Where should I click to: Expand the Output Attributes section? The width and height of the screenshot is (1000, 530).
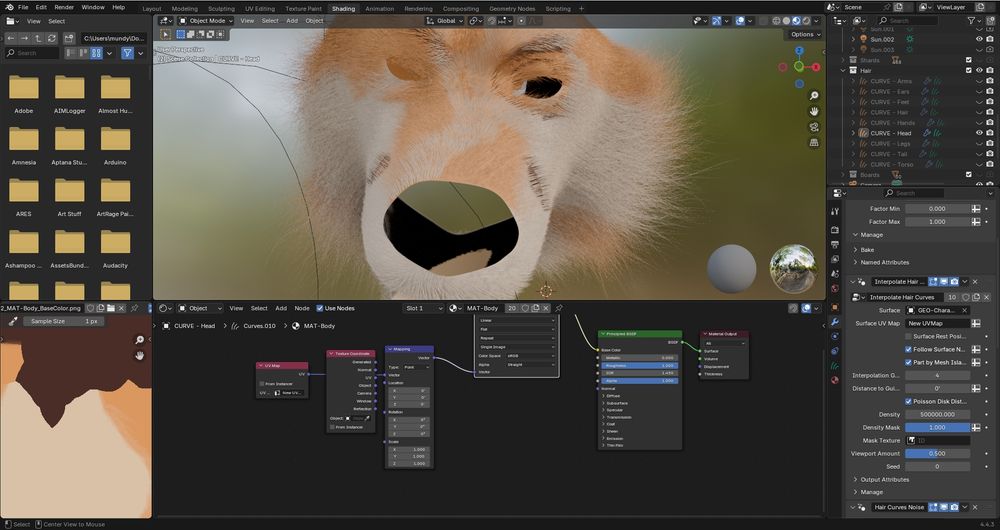[x=884, y=479]
